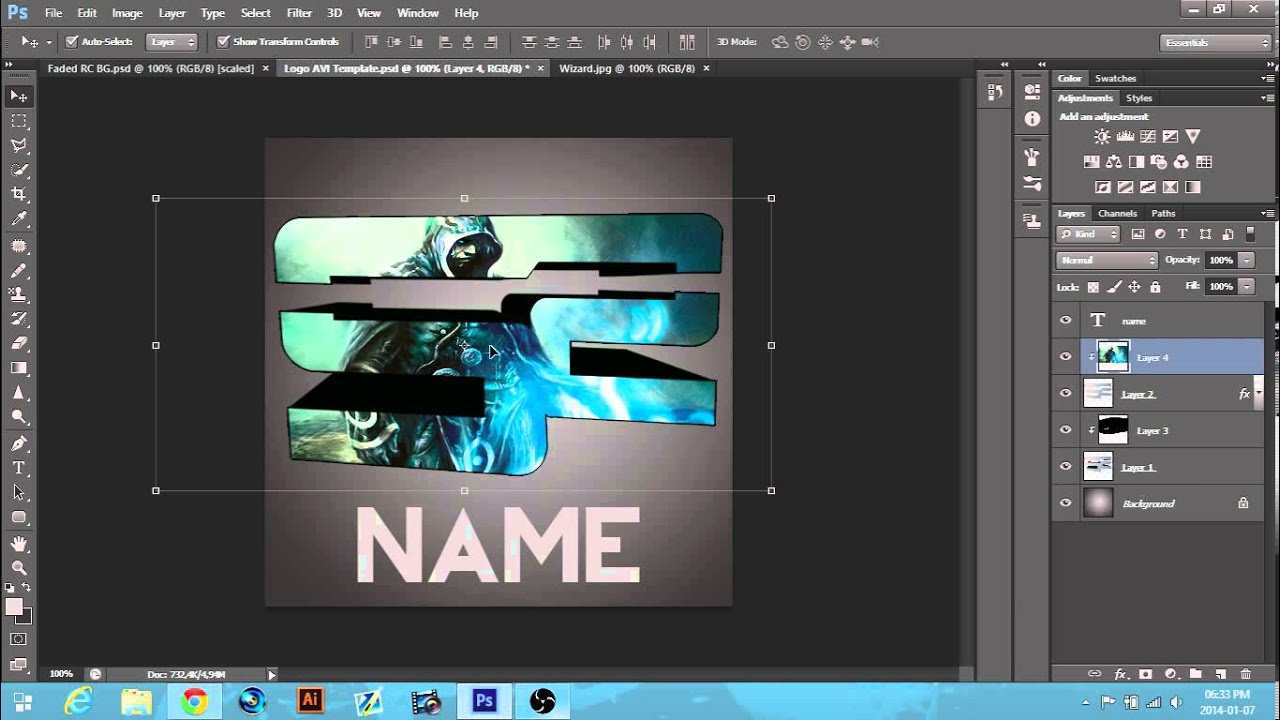Select the Zoom tool

(x=19, y=568)
